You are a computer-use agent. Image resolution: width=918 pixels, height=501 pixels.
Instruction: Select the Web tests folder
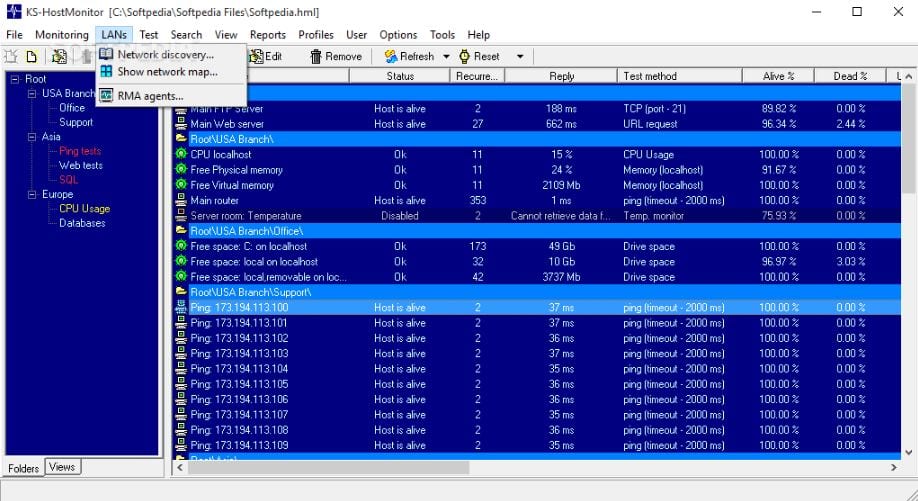point(81,166)
